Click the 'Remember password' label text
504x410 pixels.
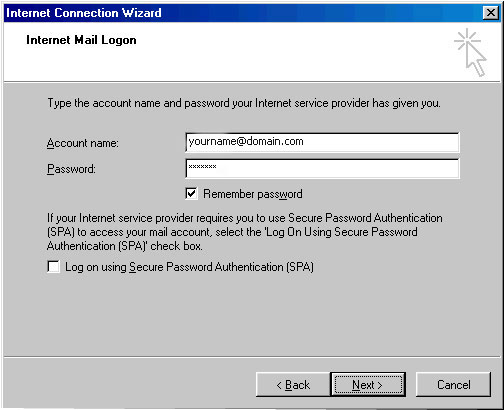253,194
